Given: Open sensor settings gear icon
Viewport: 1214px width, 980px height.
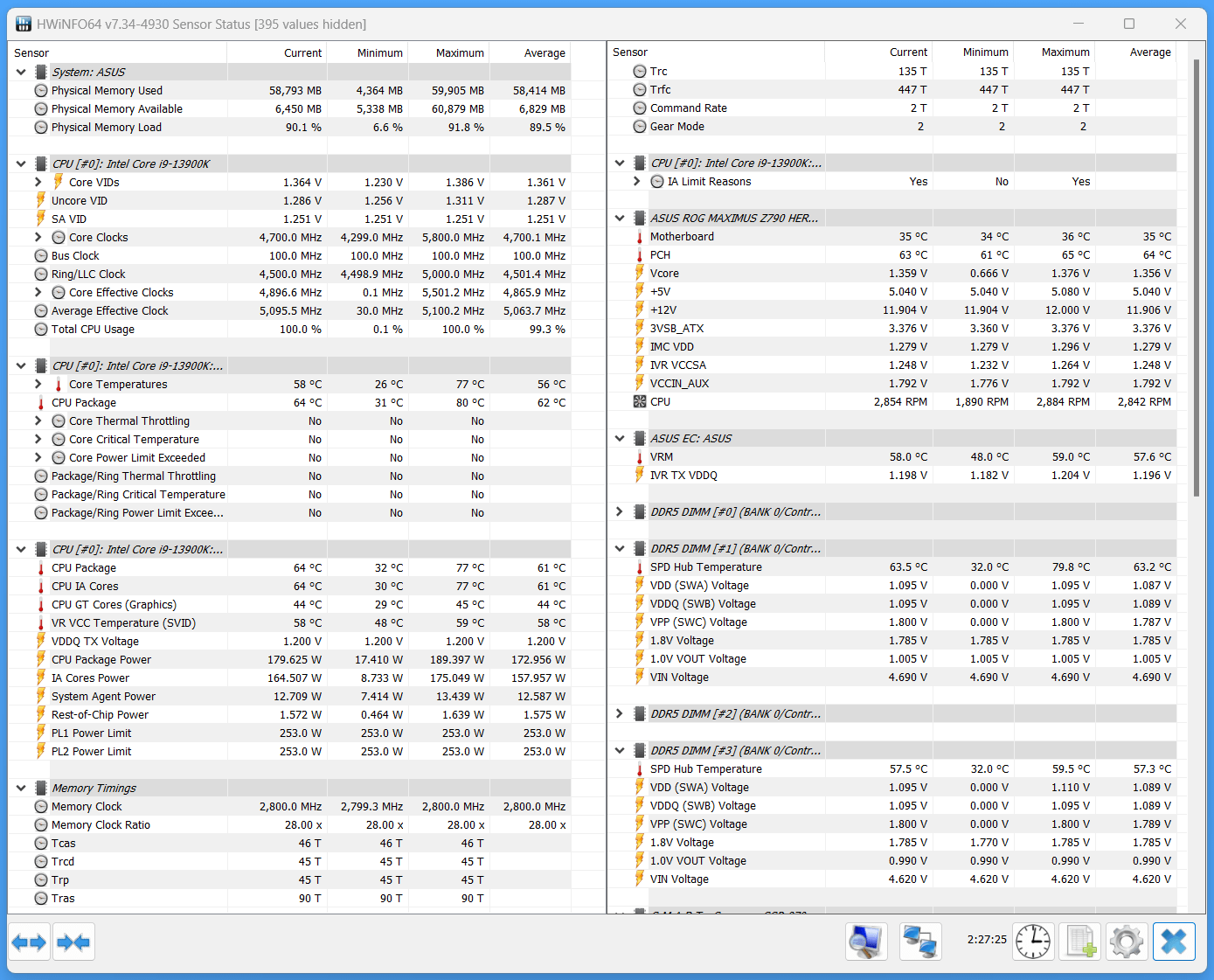Looking at the screenshot, I should pyautogui.click(x=1127, y=942).
